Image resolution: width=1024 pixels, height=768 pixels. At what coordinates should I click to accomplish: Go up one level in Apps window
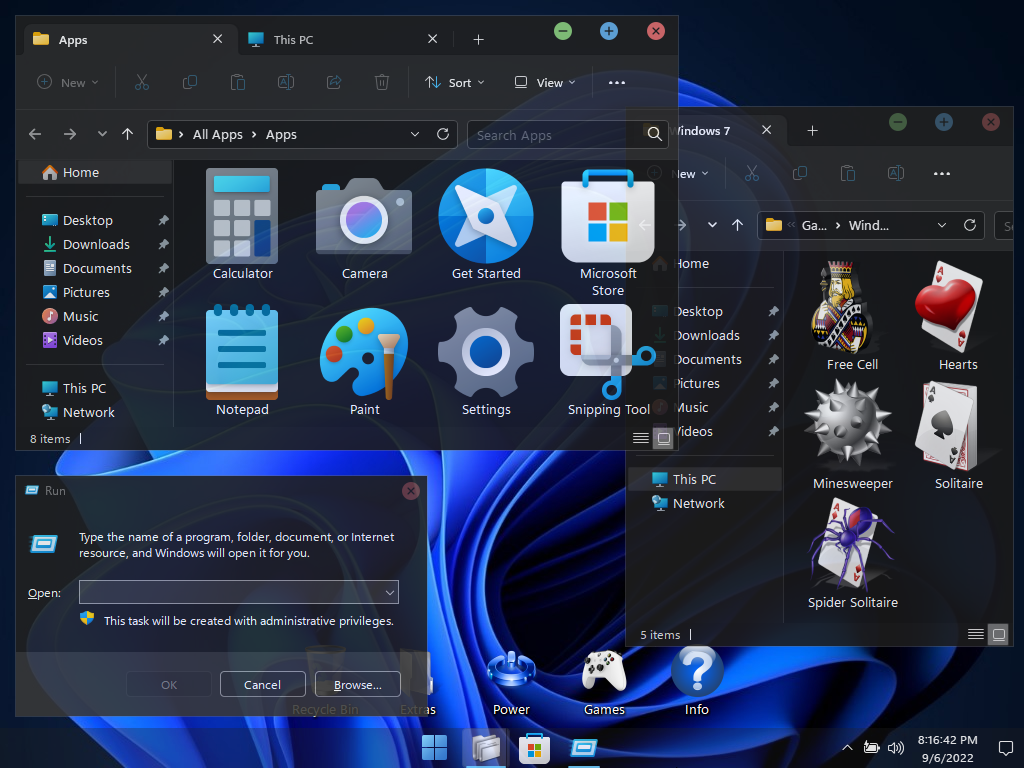coord(127,135)
